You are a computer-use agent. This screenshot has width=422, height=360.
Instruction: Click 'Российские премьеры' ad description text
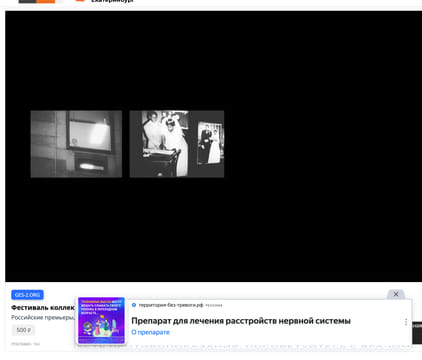(x=43, y=317)
